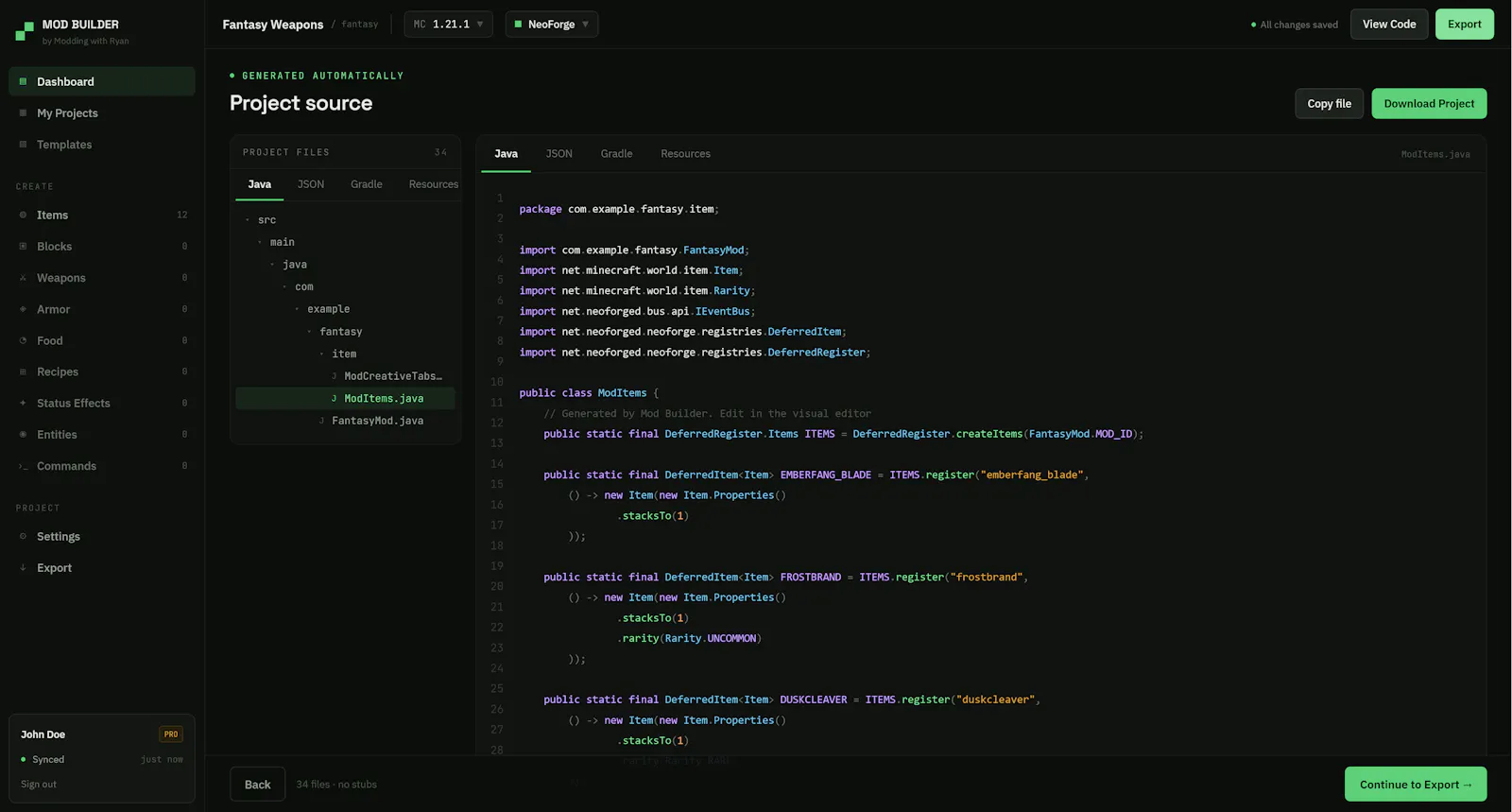Viewport: 1512px width, 812px height.
Task: Click the Entities sidebar icon
Action: click(23, 435)
